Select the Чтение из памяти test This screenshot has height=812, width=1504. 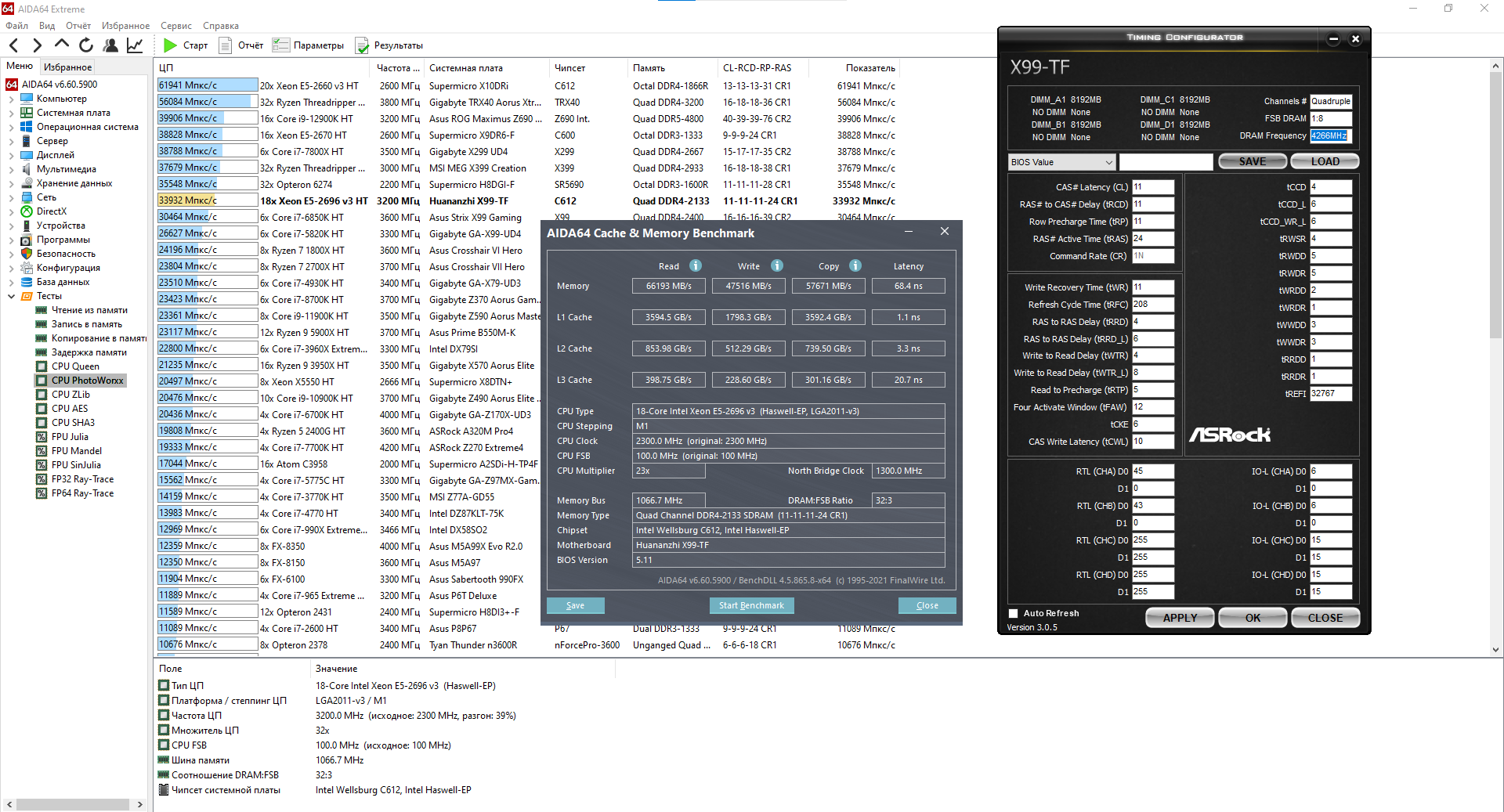[89, 310]
